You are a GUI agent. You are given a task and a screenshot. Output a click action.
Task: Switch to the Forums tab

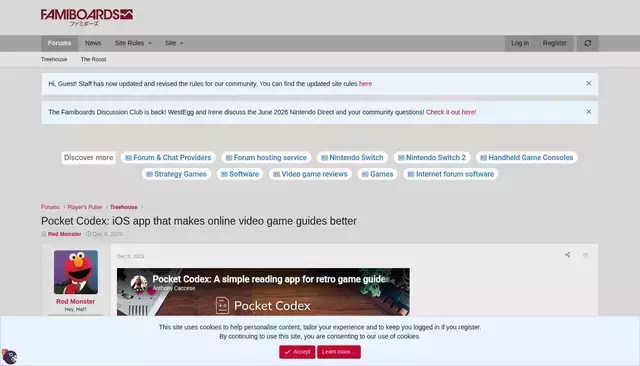(60, 43)
